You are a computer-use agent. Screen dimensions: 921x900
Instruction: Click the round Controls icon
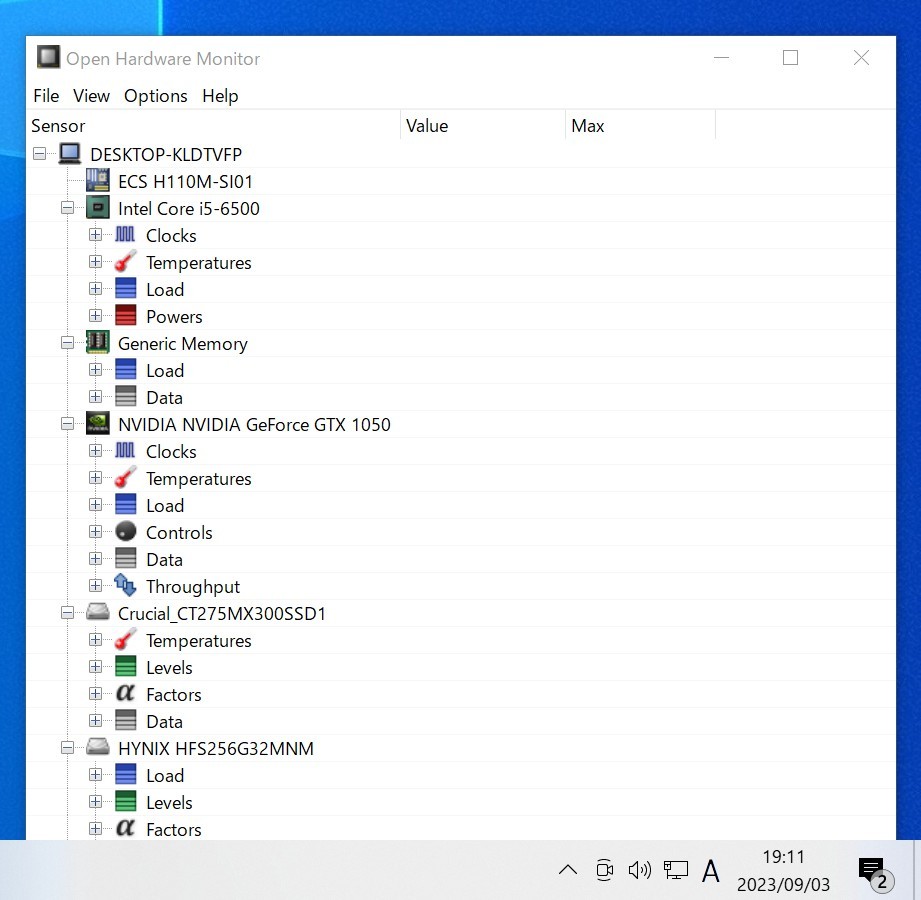pyautogui.click(x=125, y=532)
